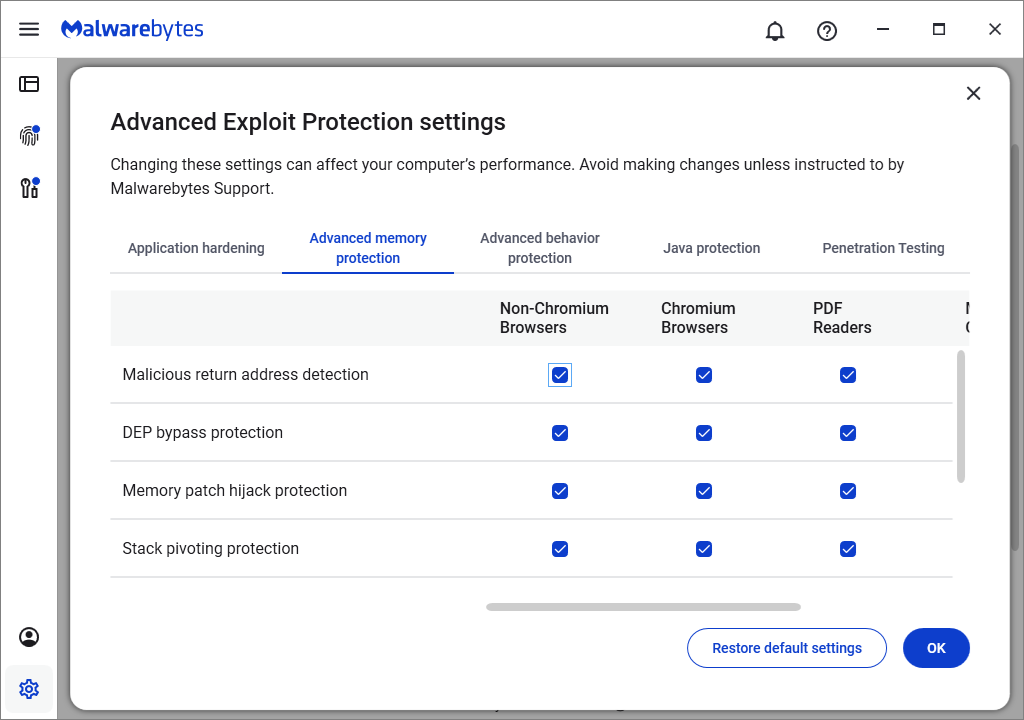Screen dimensions: 1024x720
Task: Select Advanced memory protection tab
Action: coord(368,248)
